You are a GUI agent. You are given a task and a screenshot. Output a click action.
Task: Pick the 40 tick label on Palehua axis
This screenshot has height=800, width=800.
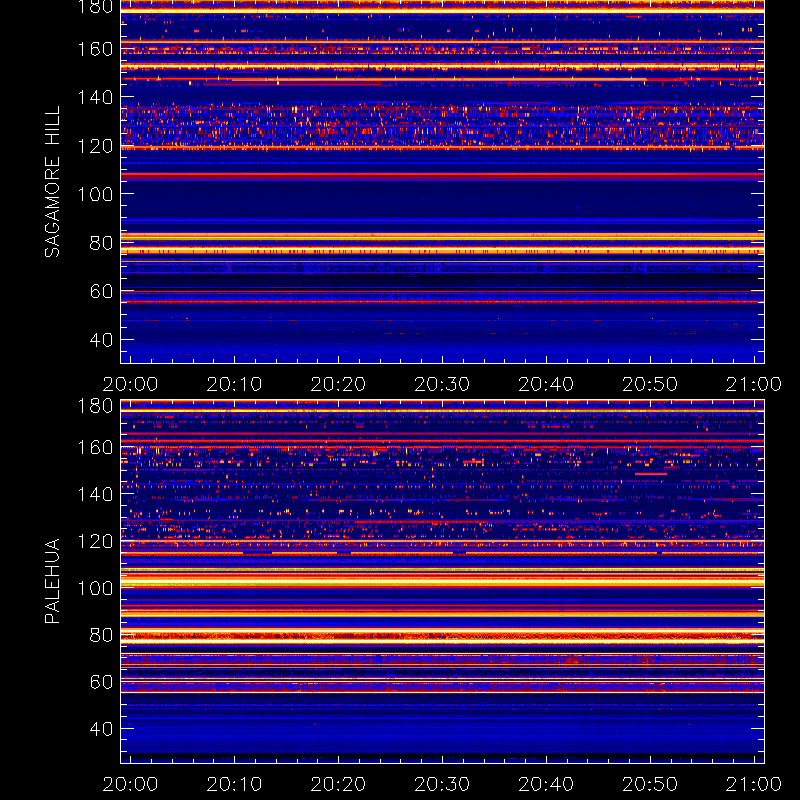pos(101,729)
